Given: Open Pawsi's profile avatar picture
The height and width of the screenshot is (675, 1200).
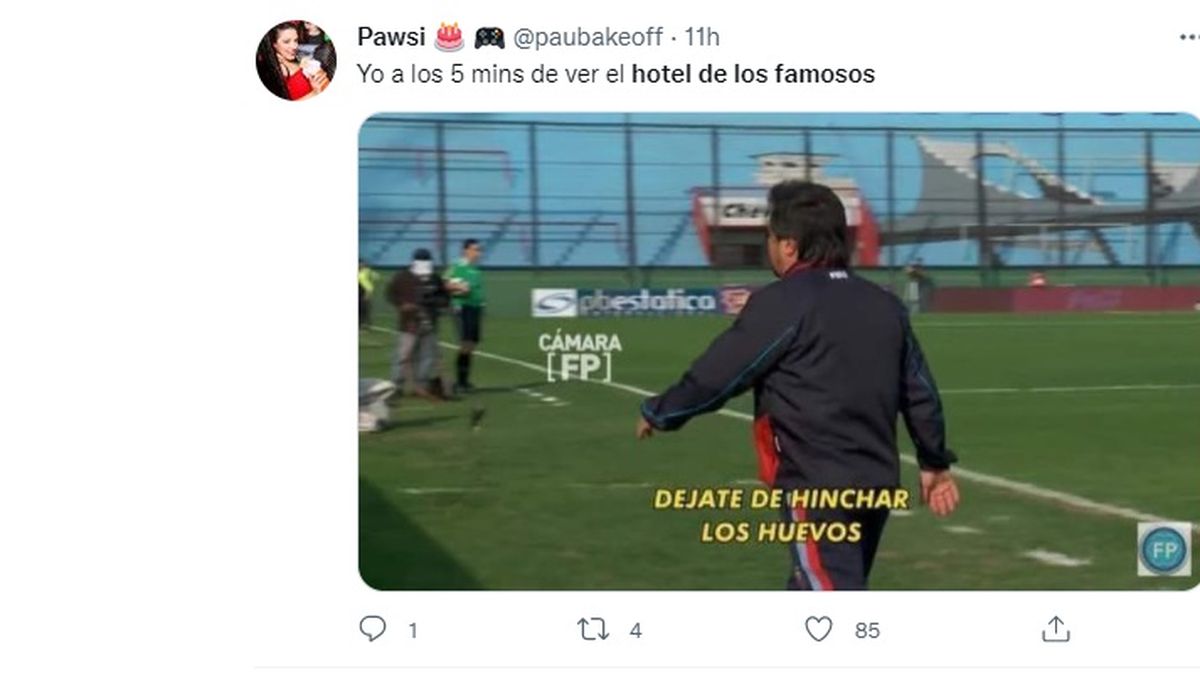Looking at the screenshot, I should (296, 60).
